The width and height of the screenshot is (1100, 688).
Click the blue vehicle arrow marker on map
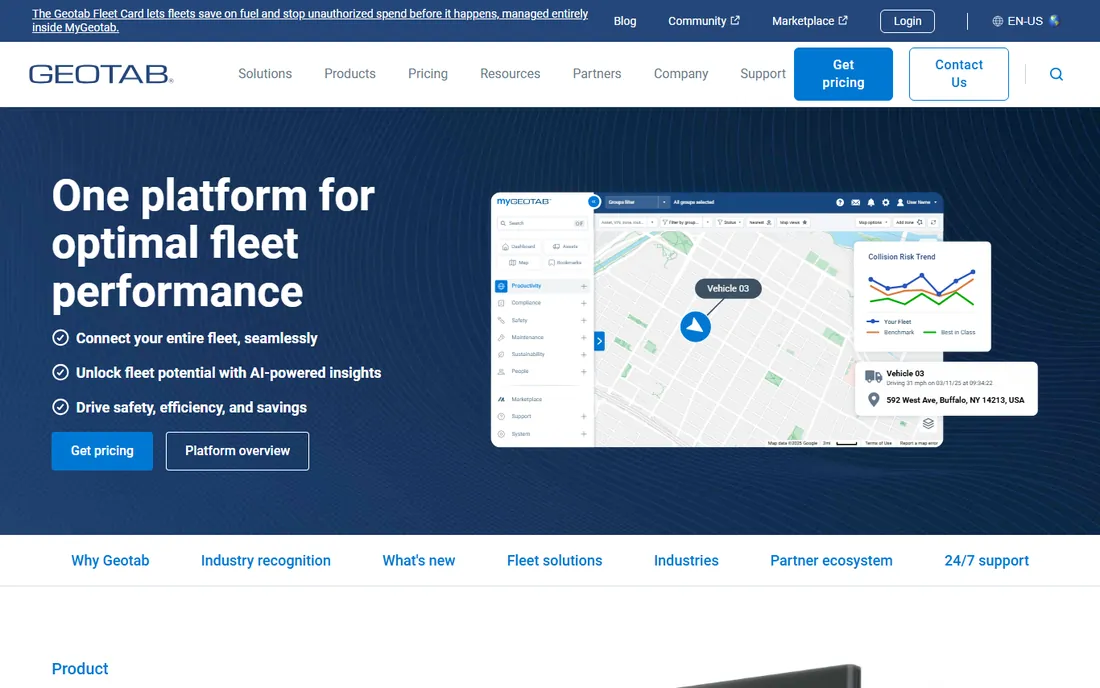(695, 327)
